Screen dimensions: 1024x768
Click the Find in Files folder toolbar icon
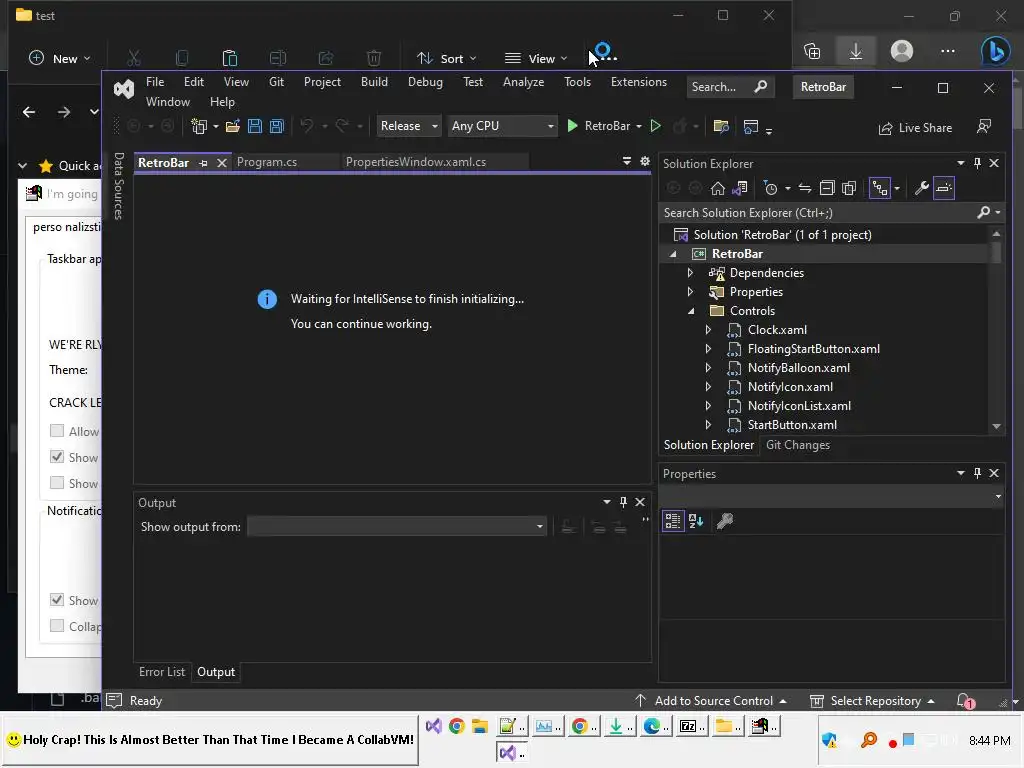(721, 126)
